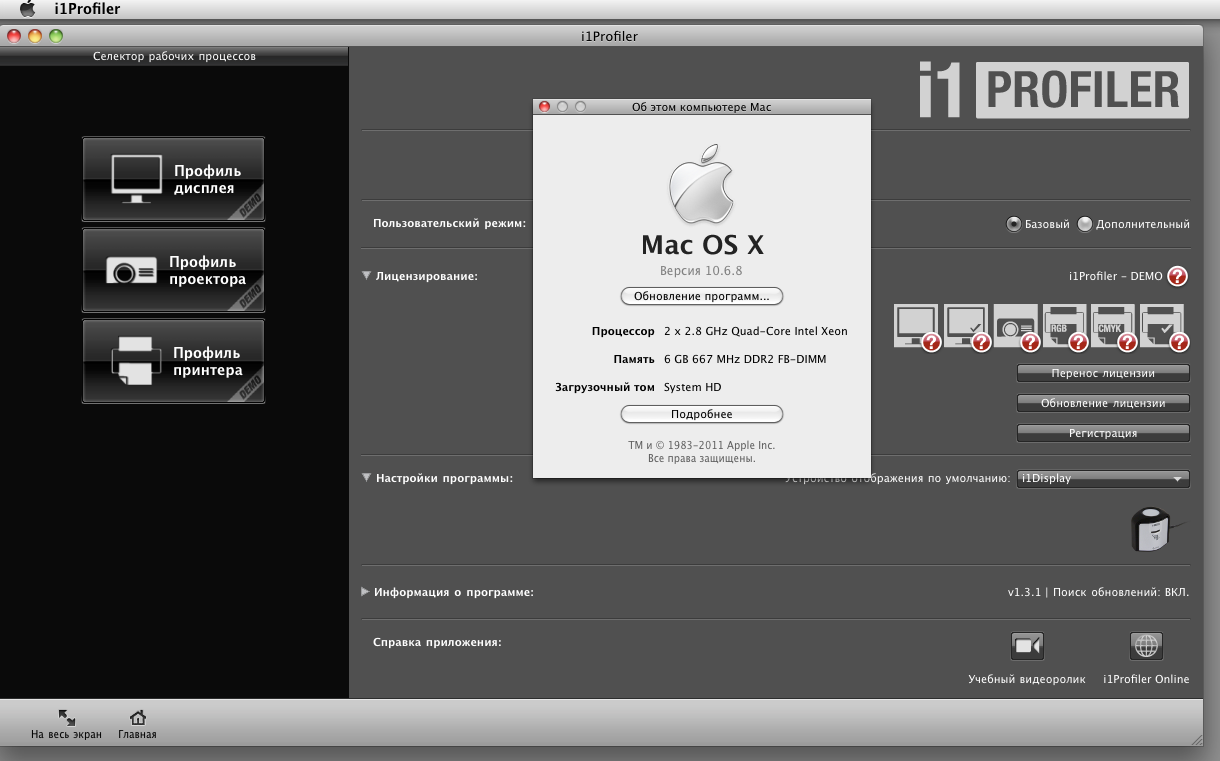Screen dimensions: 1220x761
Task: Open the Printer Profile workflow (Профиль принтера)
Action: click(174, 362)
